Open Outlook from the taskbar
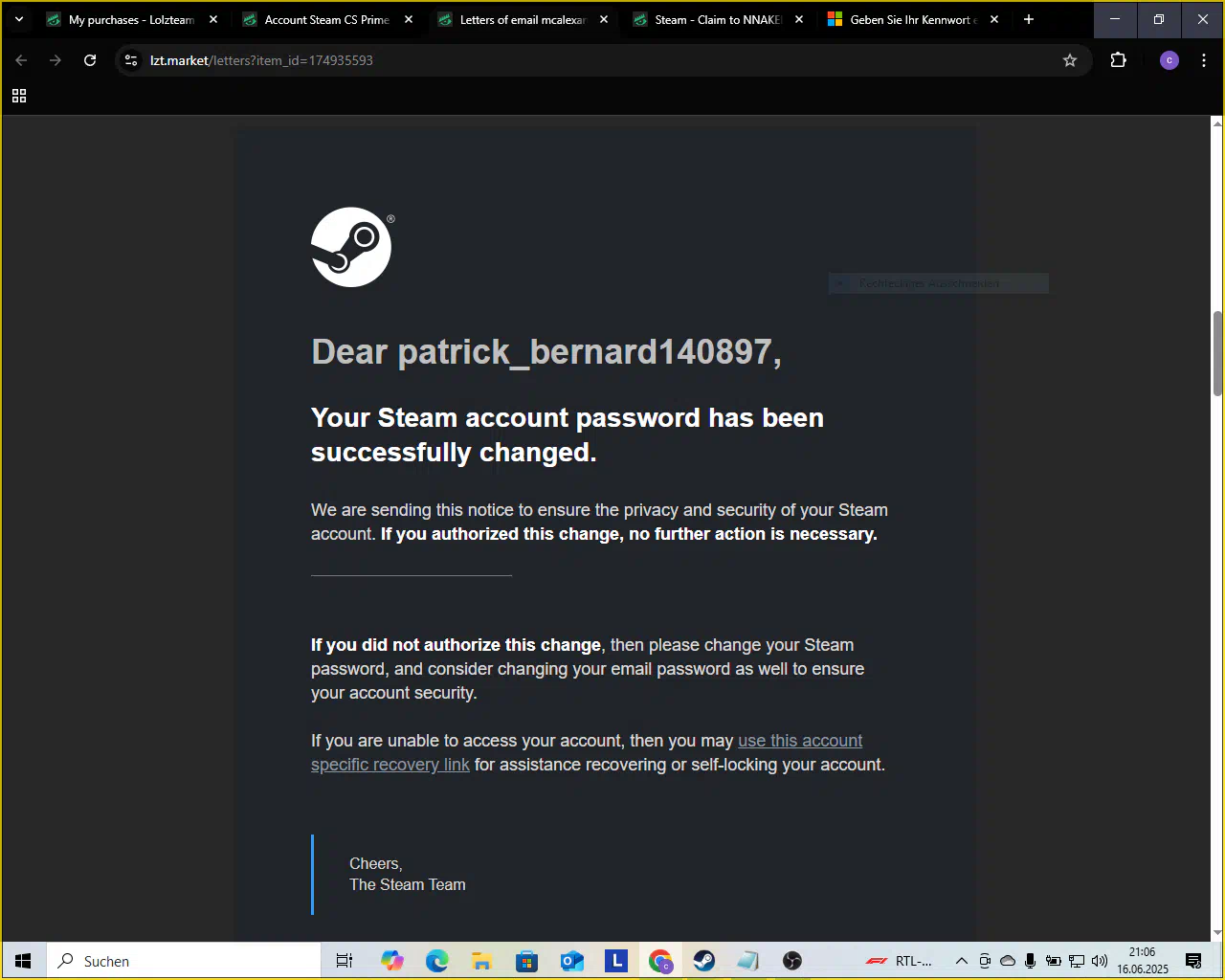Image resolution: width=1225 pixels, height=980 pixels. (x=571, y=961)
